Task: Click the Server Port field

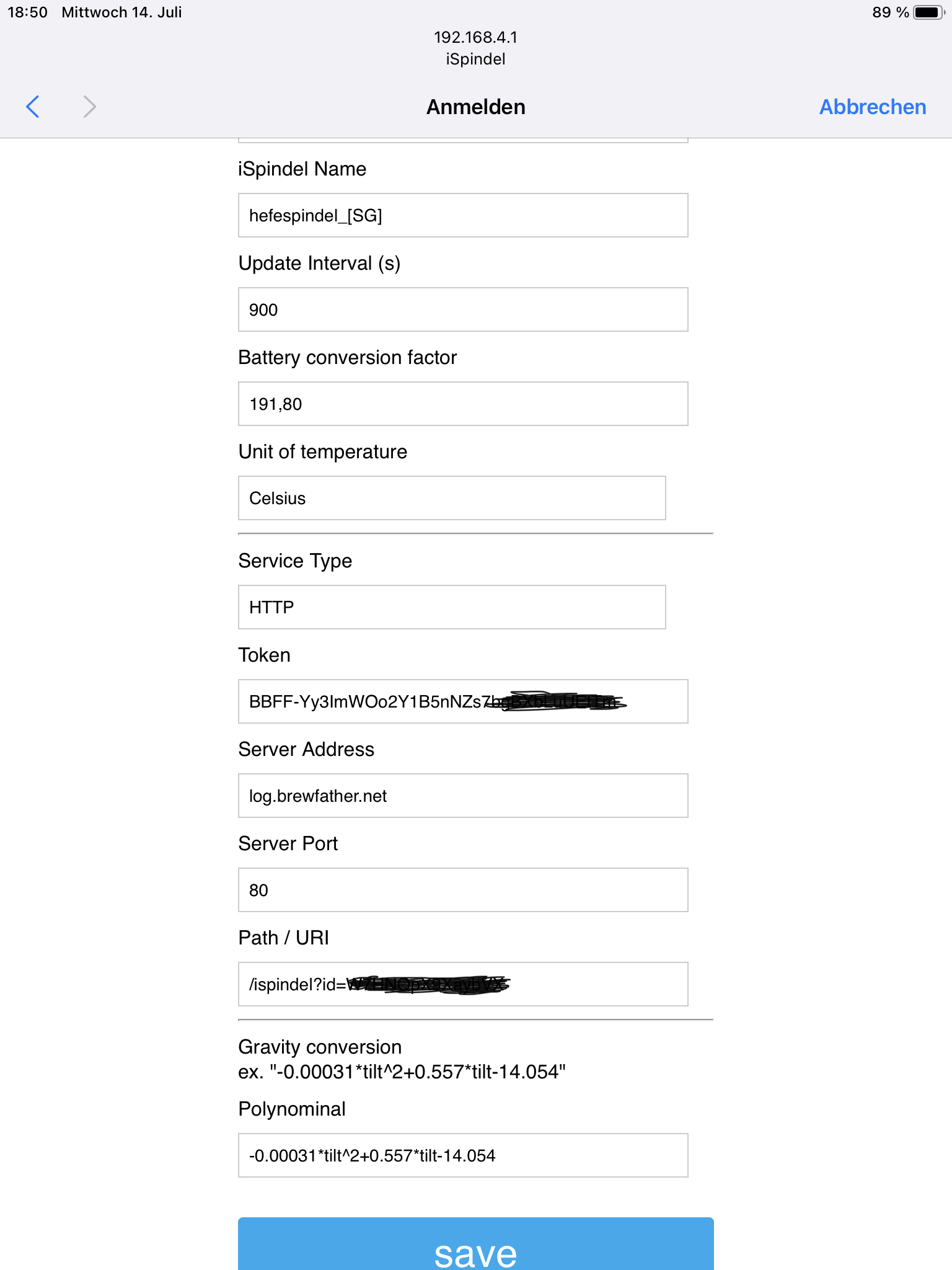Action: (463, 890)
